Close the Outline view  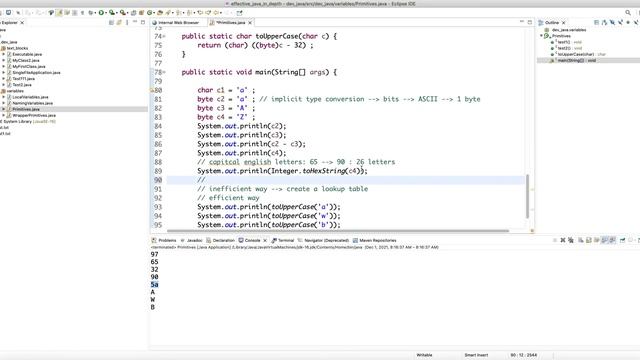tap(564, 23)
